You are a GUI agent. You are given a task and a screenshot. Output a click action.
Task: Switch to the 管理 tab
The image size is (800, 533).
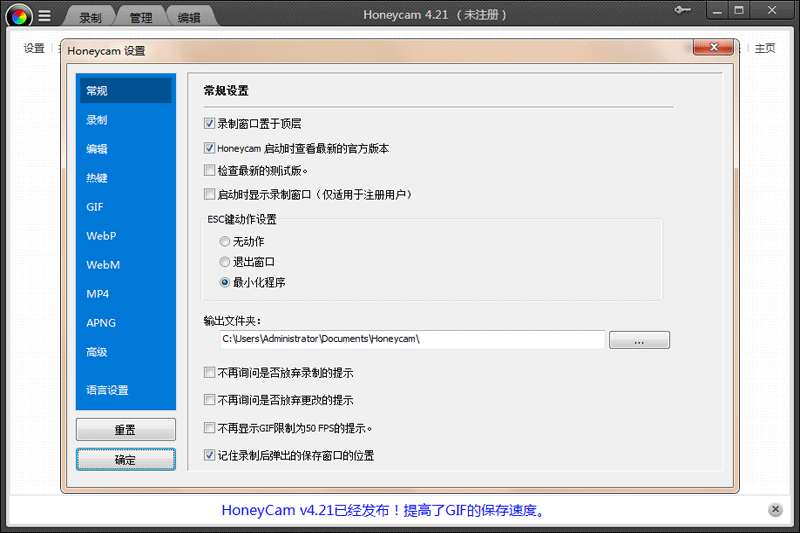(141, 17)
